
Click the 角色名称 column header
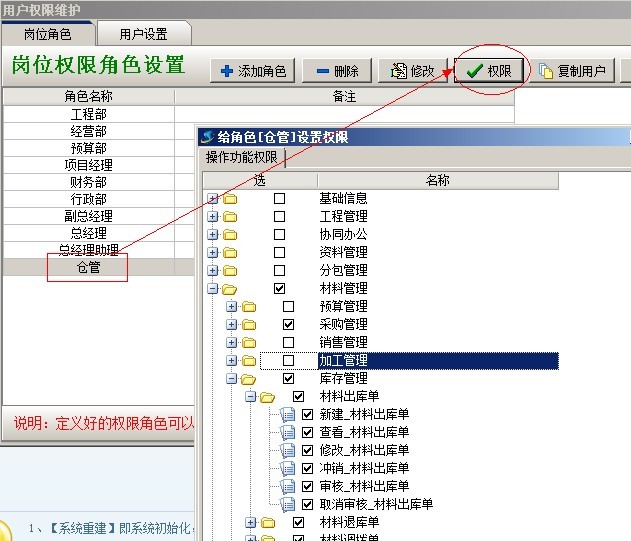(88, 97)
